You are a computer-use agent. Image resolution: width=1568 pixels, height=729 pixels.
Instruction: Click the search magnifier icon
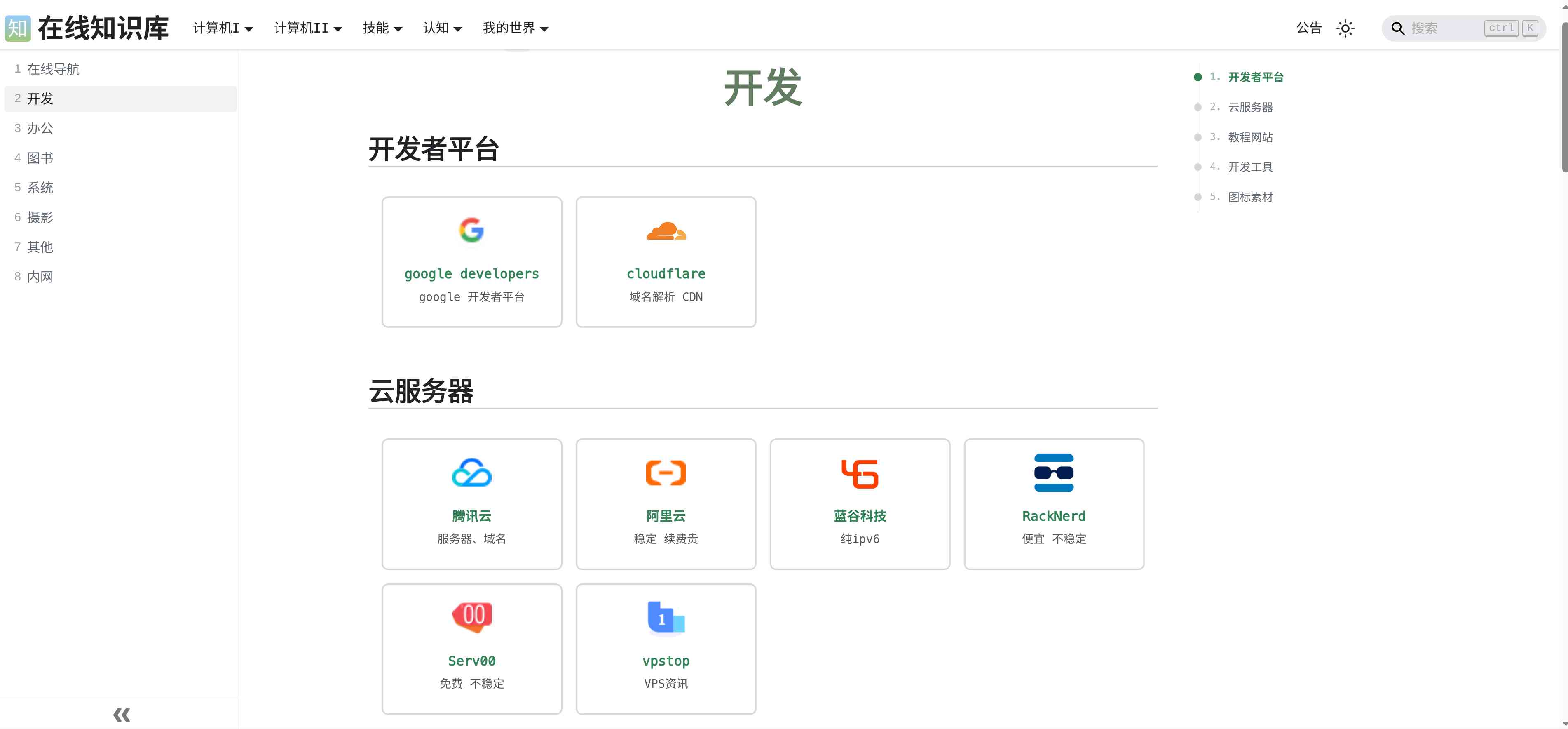(x=1398, y=28)
